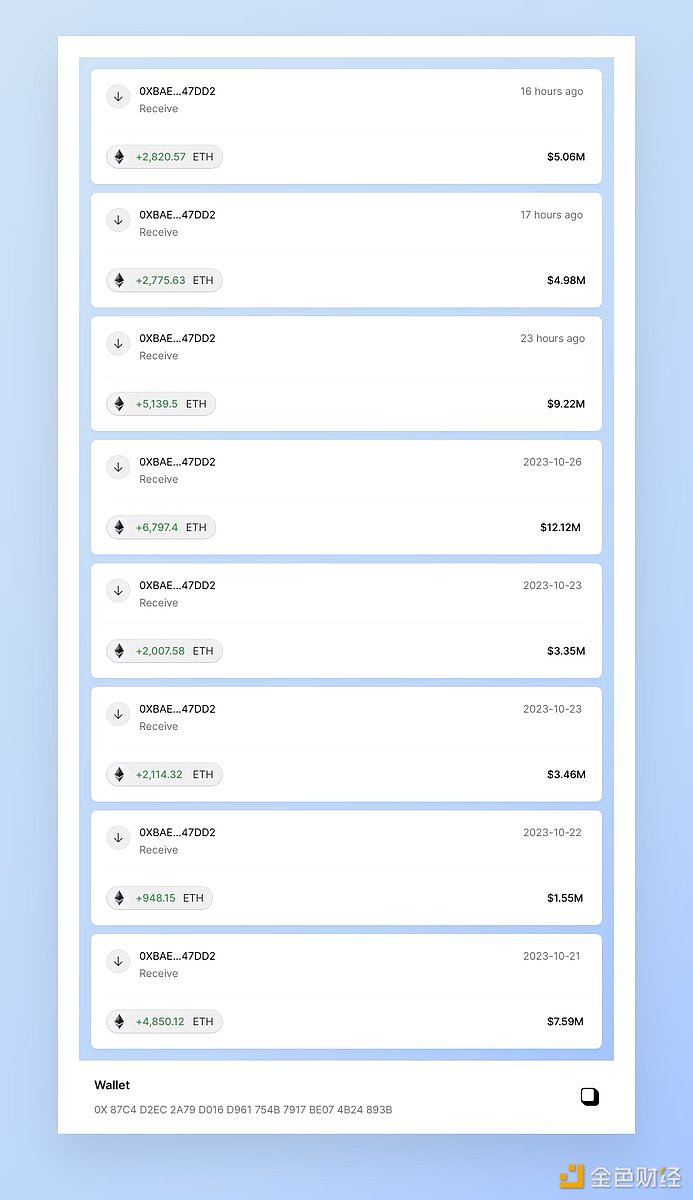The height and width of the screenshot is (1200, 693).
Task: Click Ethereum icon beside +2,114.32 ETH
Action: (120, 774)
